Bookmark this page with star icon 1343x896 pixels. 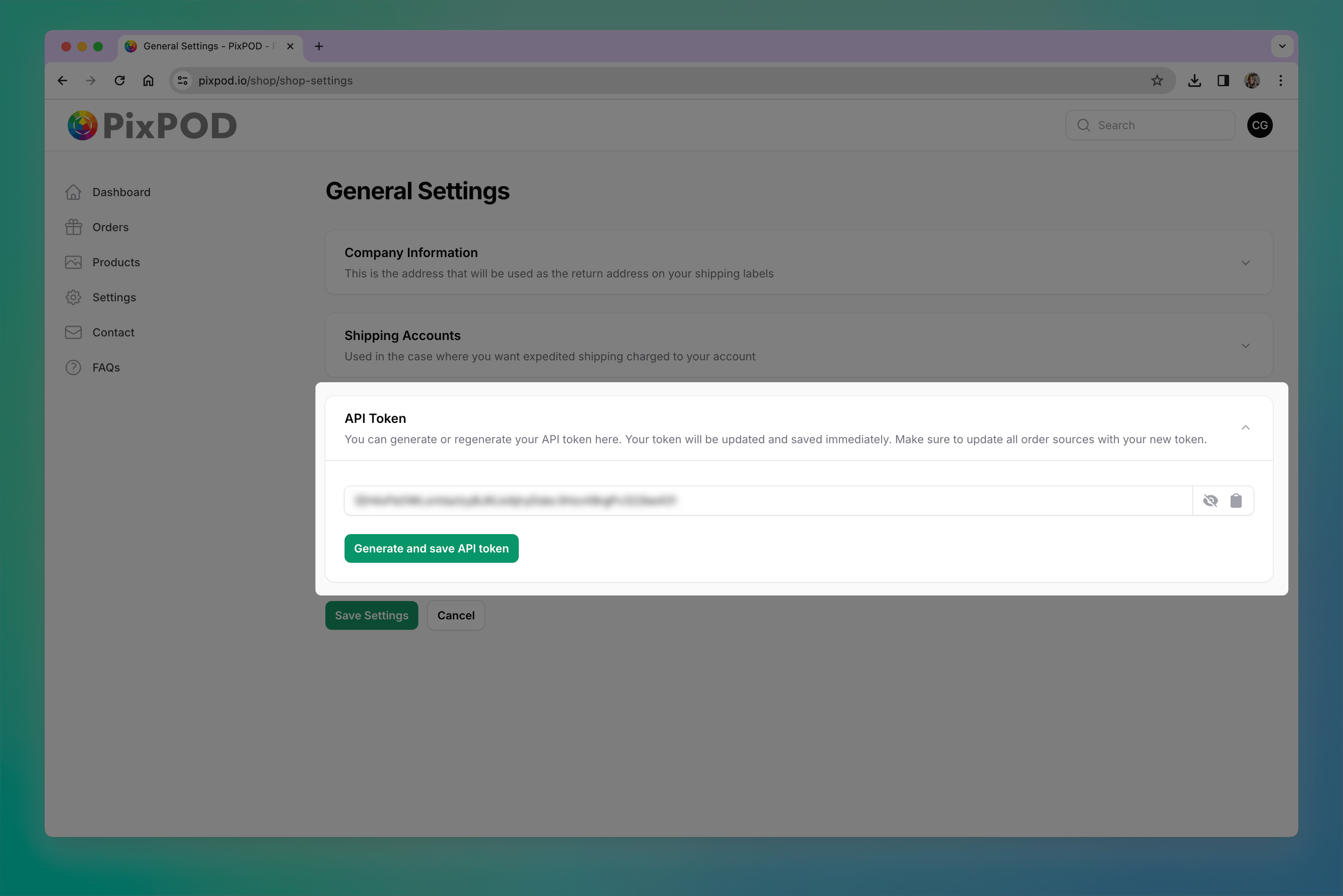(x=1157, y=81)
